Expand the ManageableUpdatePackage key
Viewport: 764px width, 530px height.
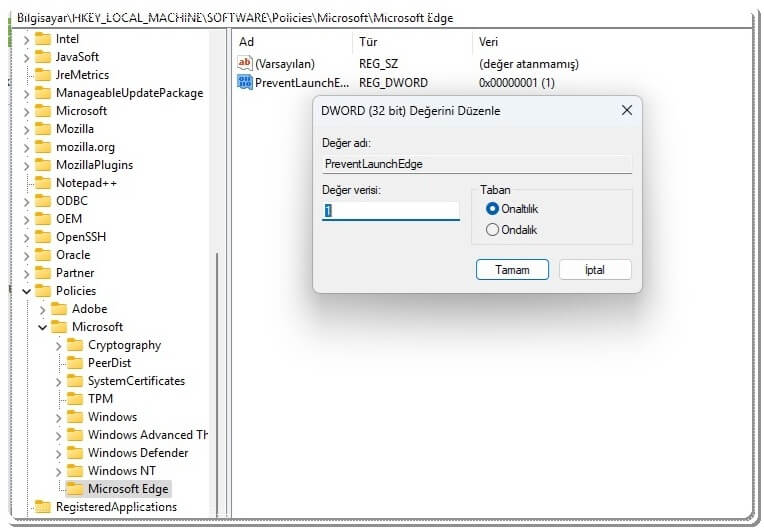click(26, 94)
